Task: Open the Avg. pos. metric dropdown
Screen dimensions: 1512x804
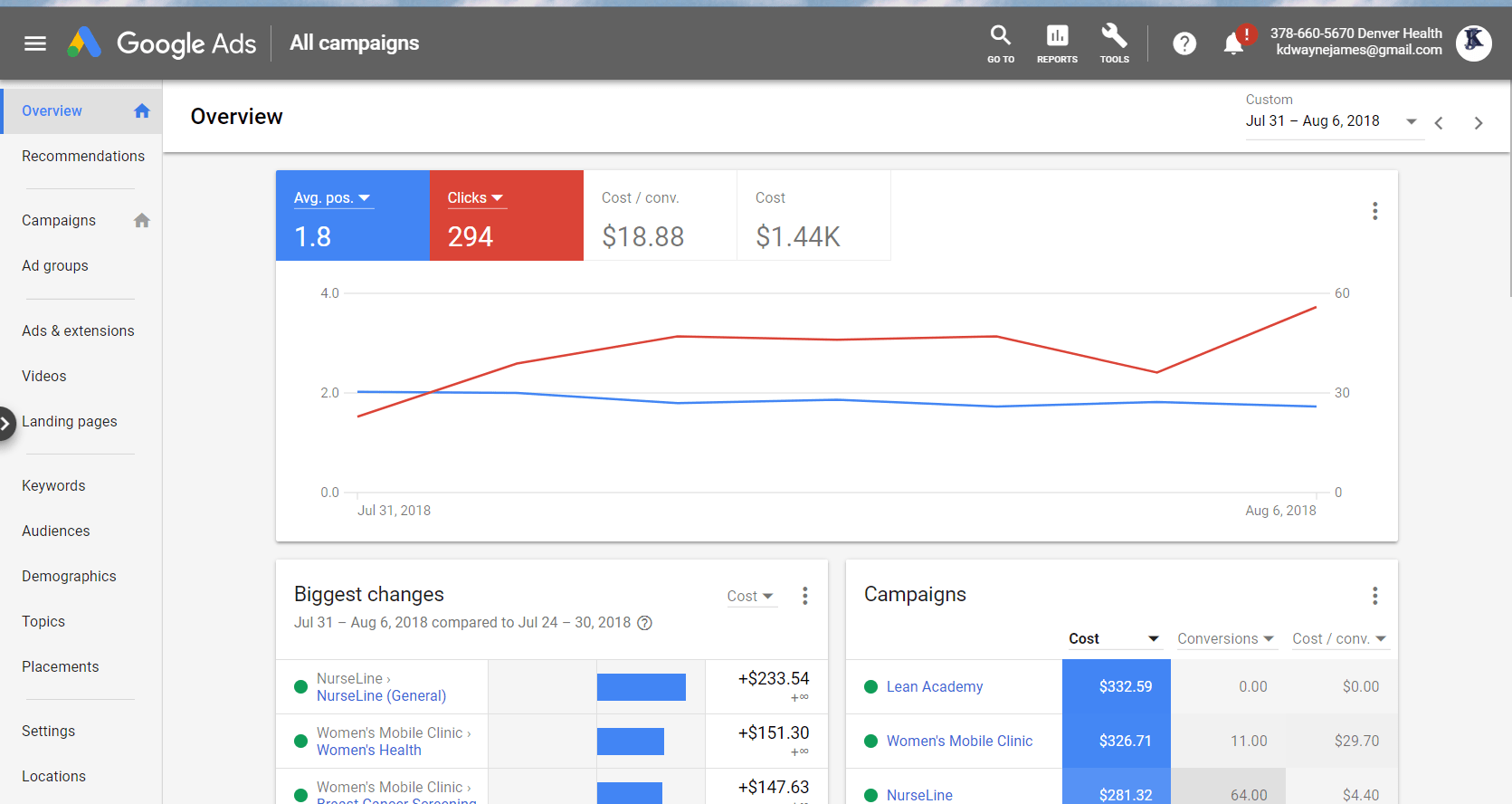Action: click(x=333, y=198)
